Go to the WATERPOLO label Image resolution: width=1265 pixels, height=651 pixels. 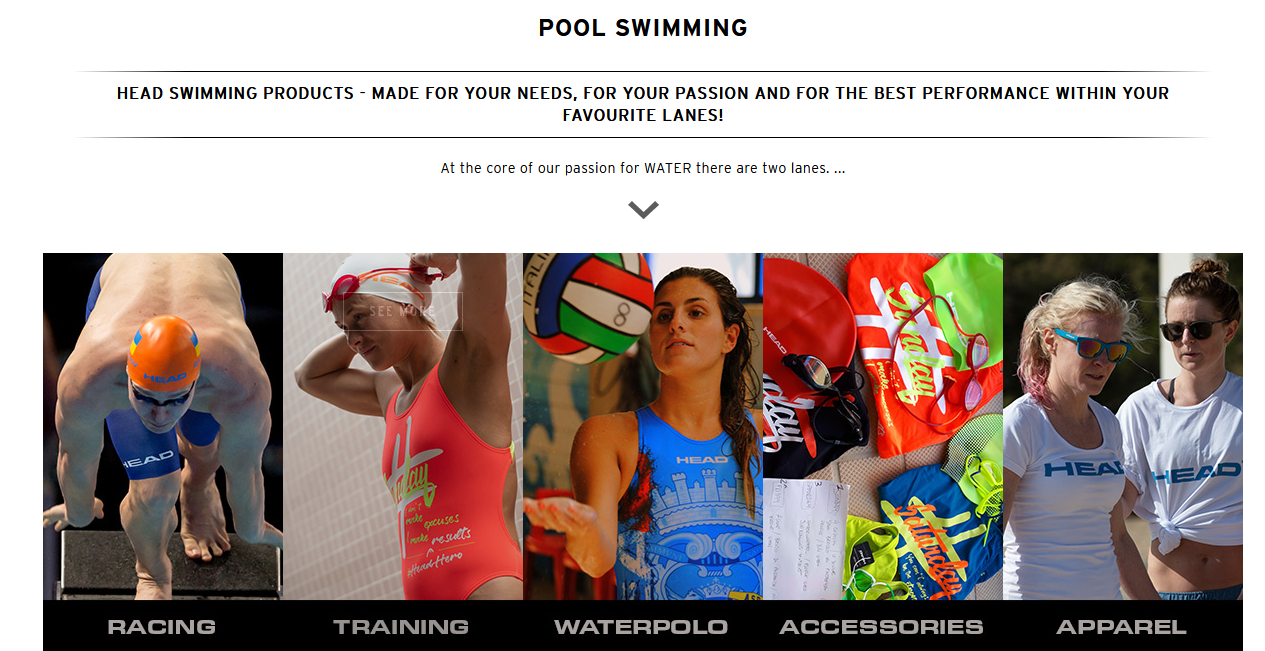click(641, 627)
